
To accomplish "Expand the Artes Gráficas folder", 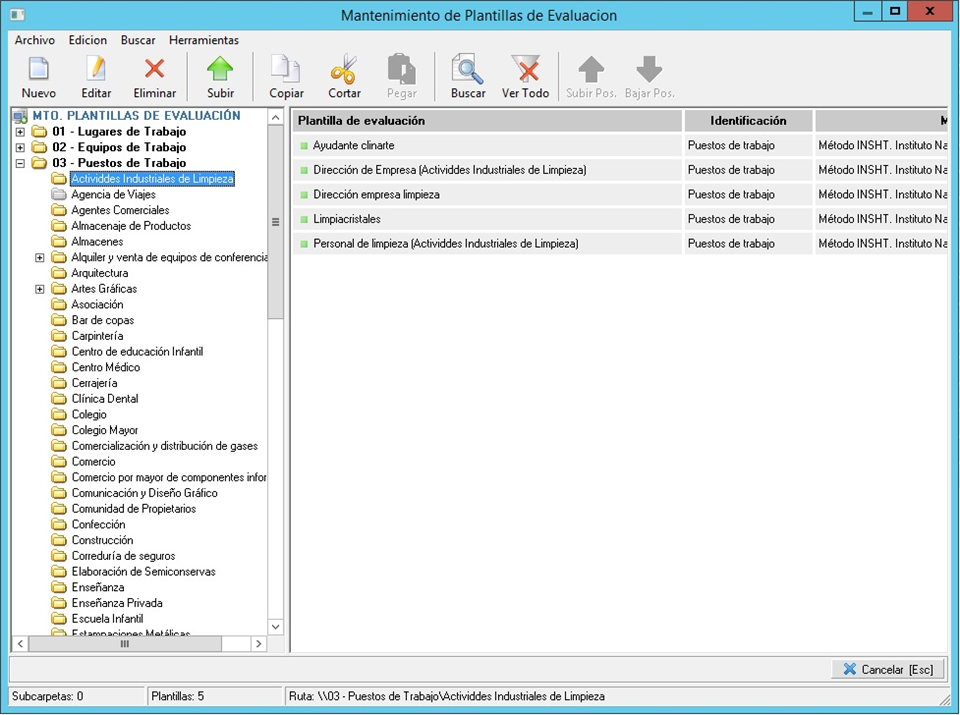I will pyautogui.click(x=40, y=289).
